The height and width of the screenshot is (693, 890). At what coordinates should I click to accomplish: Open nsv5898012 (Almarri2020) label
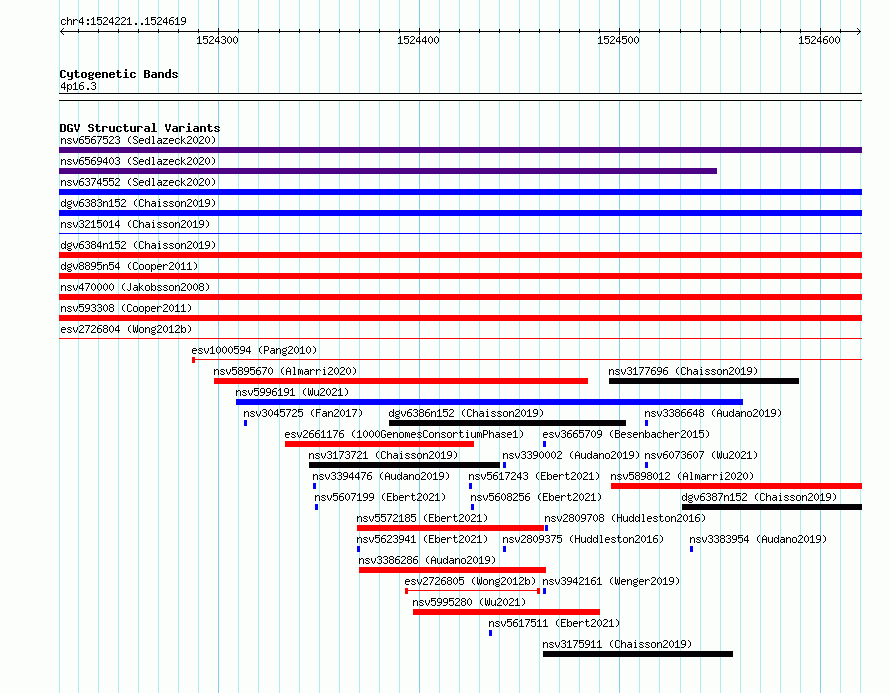click(682, 476)
